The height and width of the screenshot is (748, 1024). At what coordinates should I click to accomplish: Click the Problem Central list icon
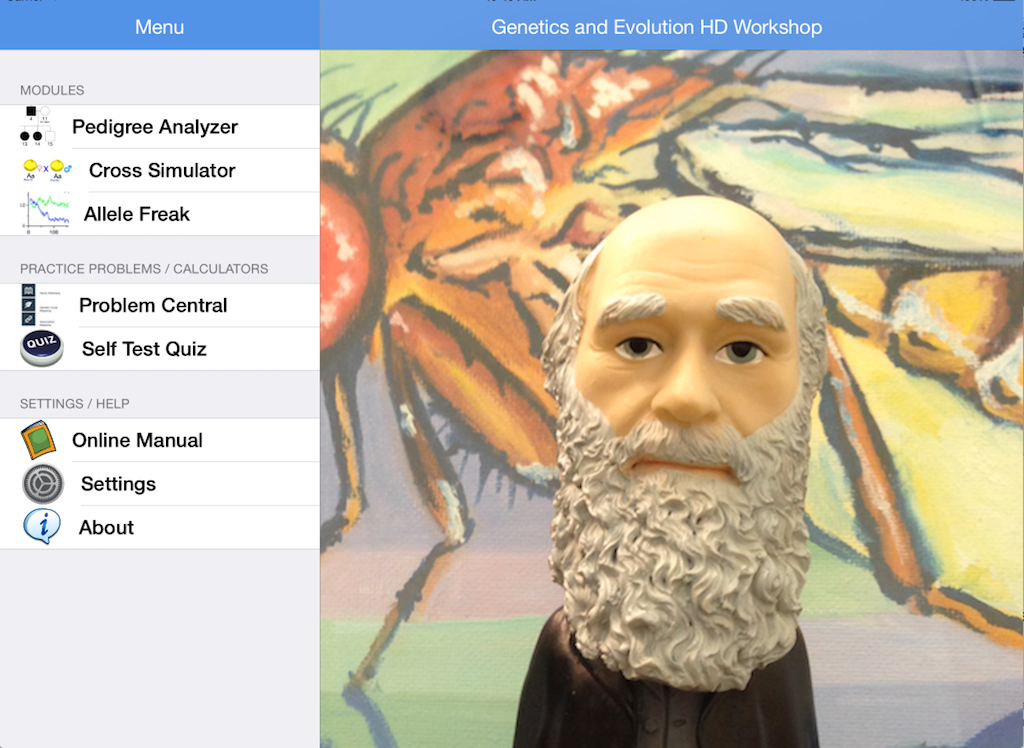[x=39, y=305]
